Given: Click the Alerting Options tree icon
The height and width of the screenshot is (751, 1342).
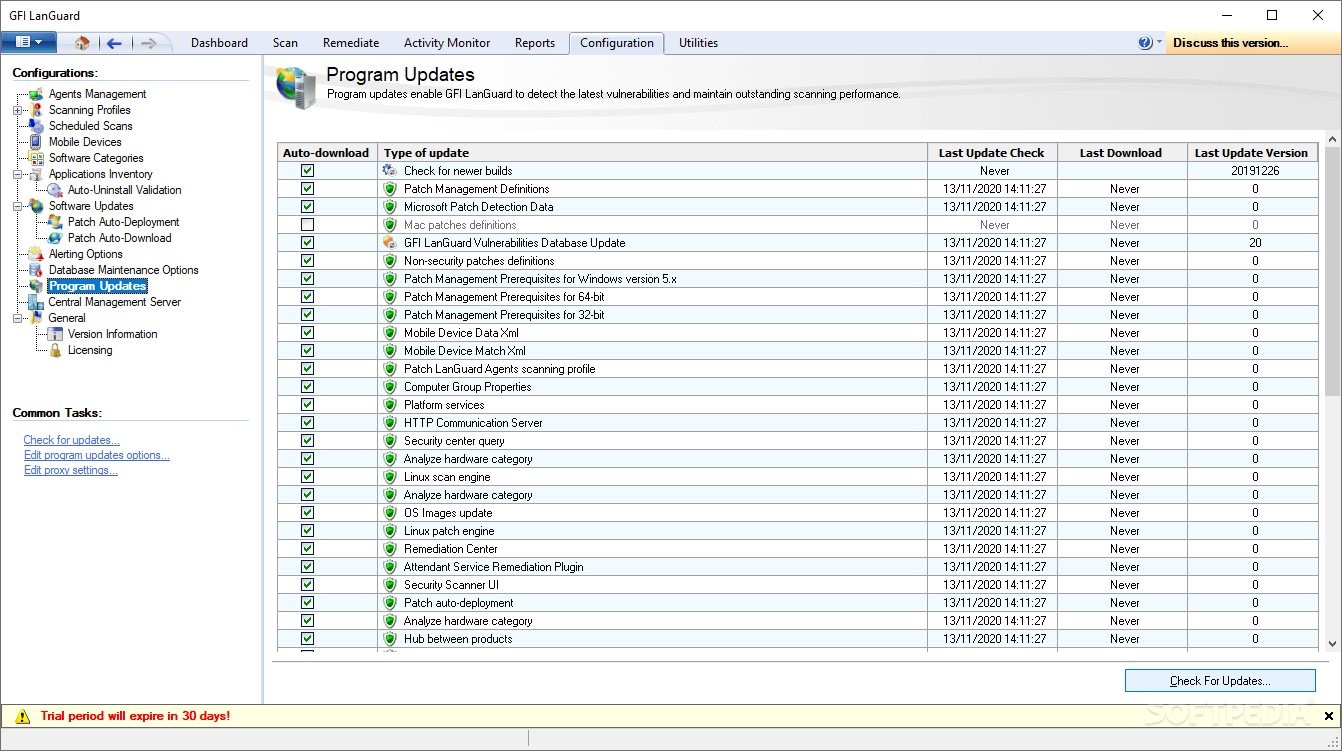Looking at the screenshot, I should (x=36, y=254).
